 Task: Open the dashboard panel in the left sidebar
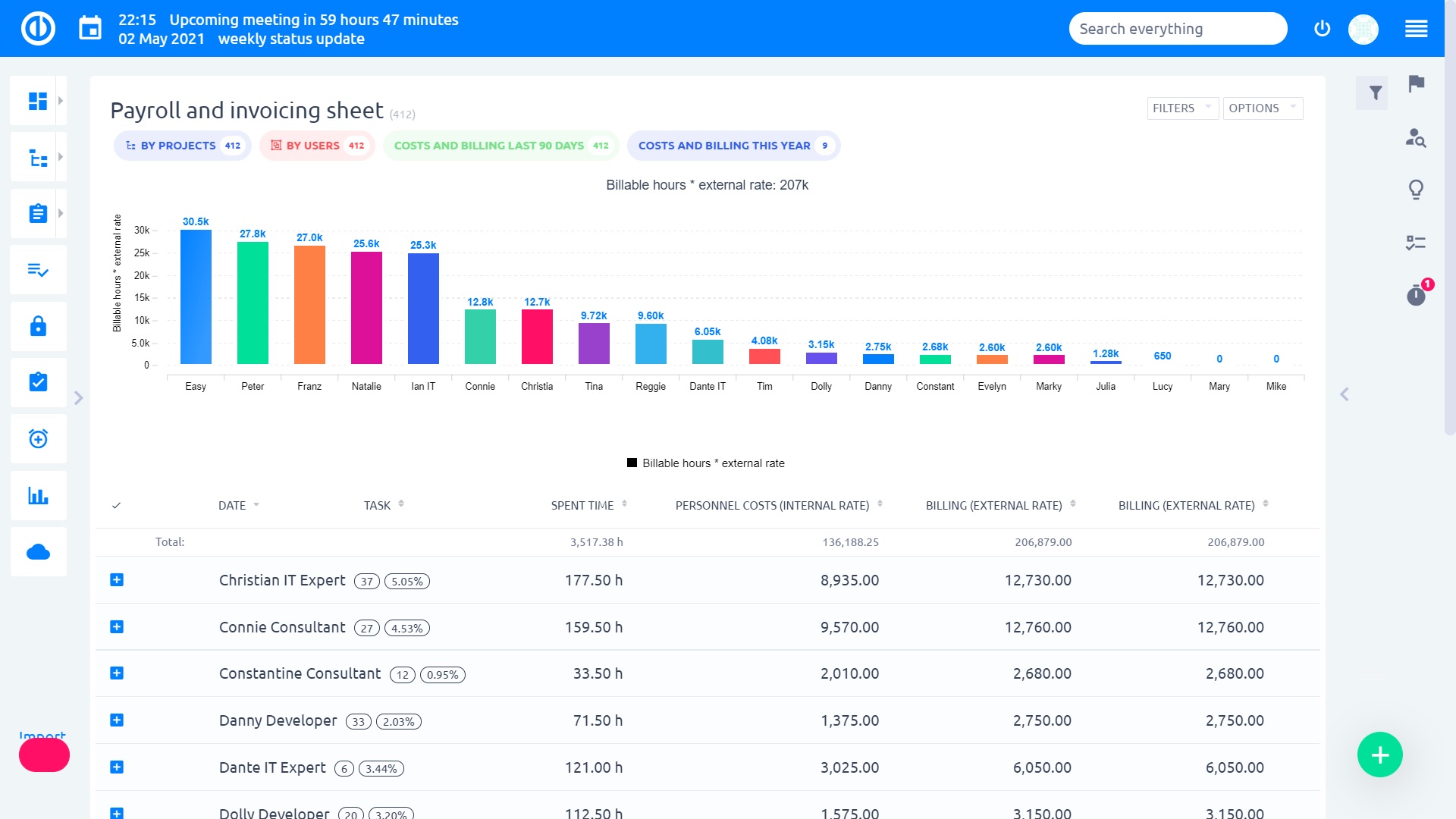coord(37,99)
